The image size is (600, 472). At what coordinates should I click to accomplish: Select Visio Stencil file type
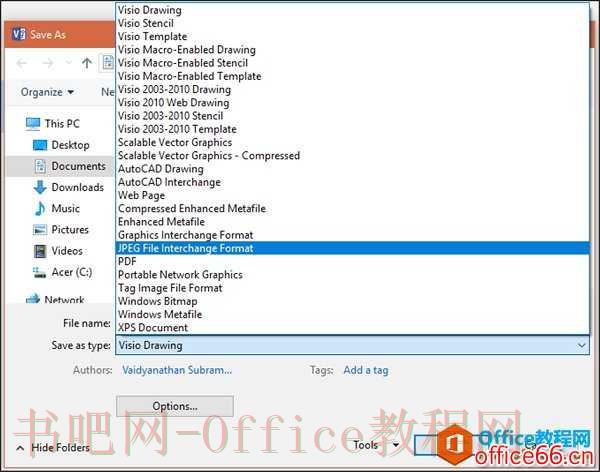pyautogui.click(x=352, y=23)
